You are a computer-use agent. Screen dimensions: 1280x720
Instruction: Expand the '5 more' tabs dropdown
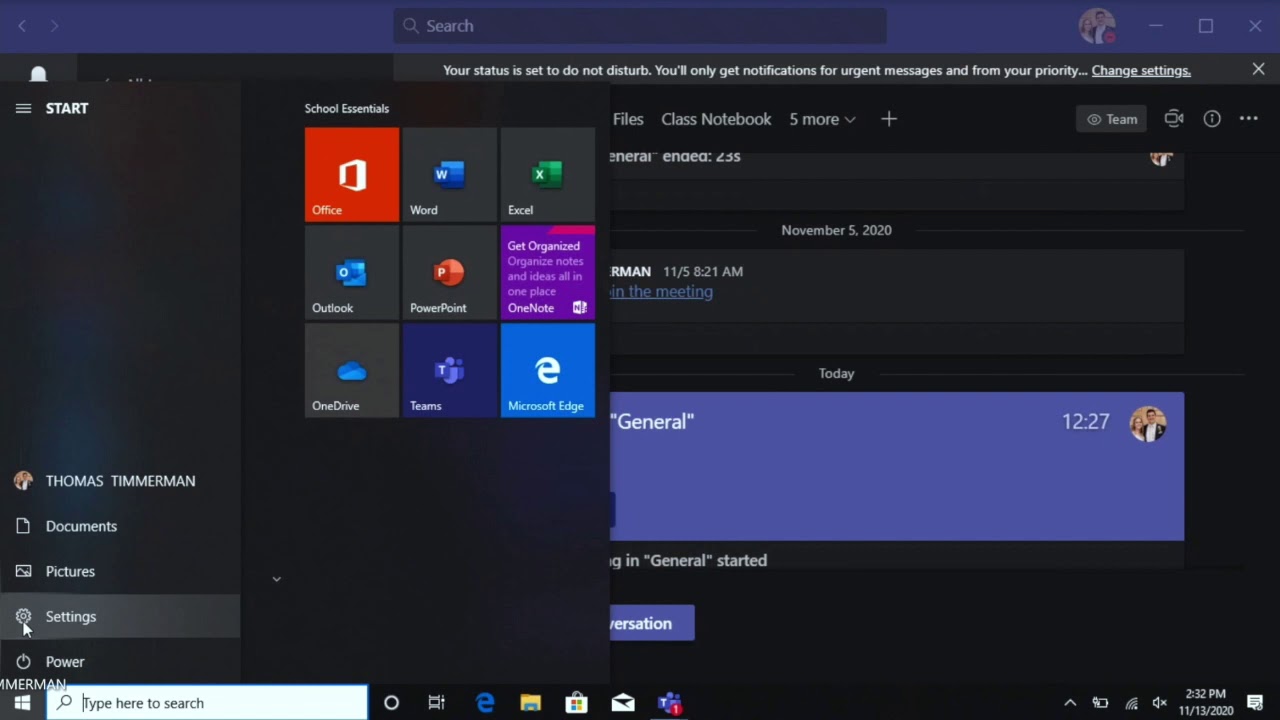tap(822, 119)
